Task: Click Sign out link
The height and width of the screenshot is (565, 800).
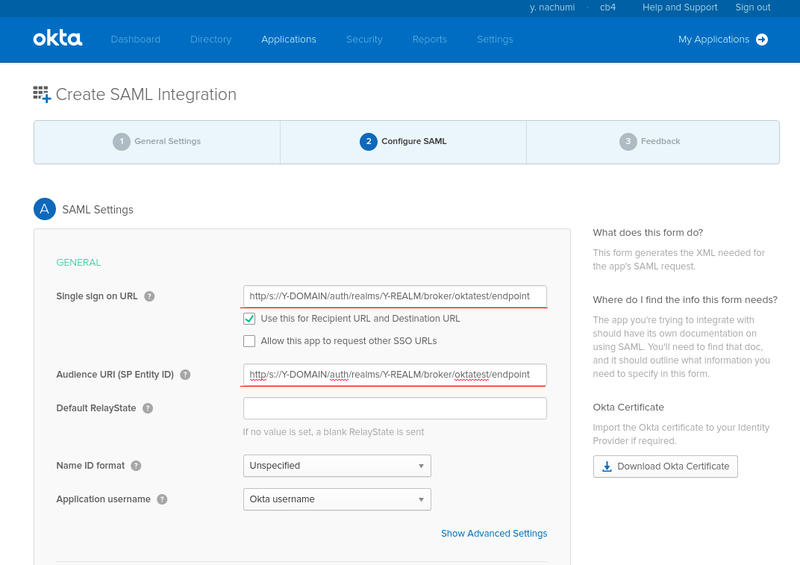Action: click(x=753, y=8)
